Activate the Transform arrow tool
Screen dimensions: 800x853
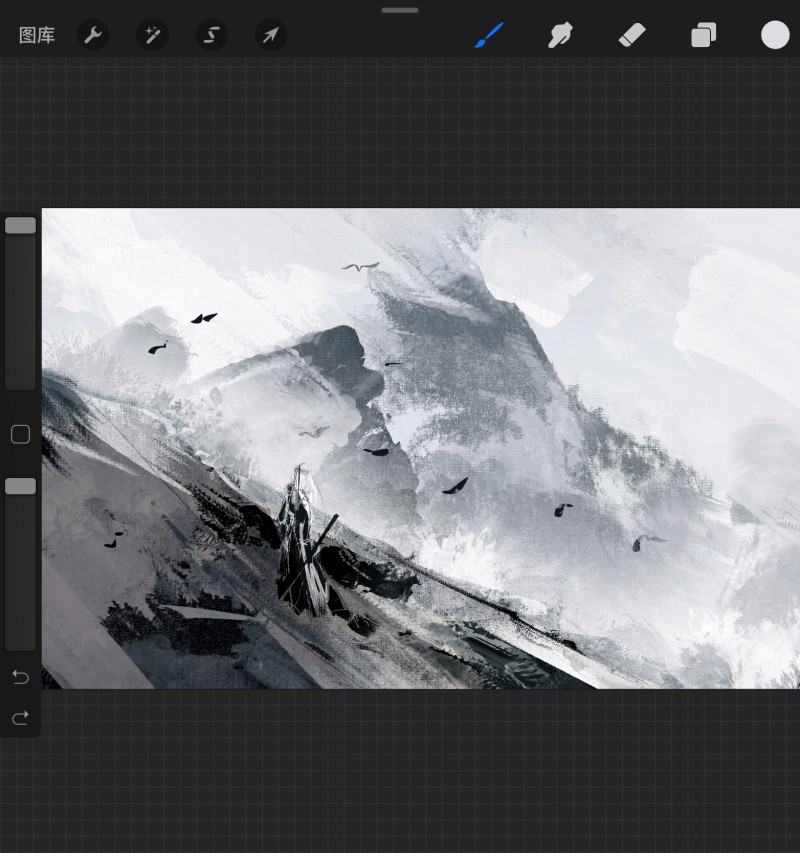[x=271, y=35]
